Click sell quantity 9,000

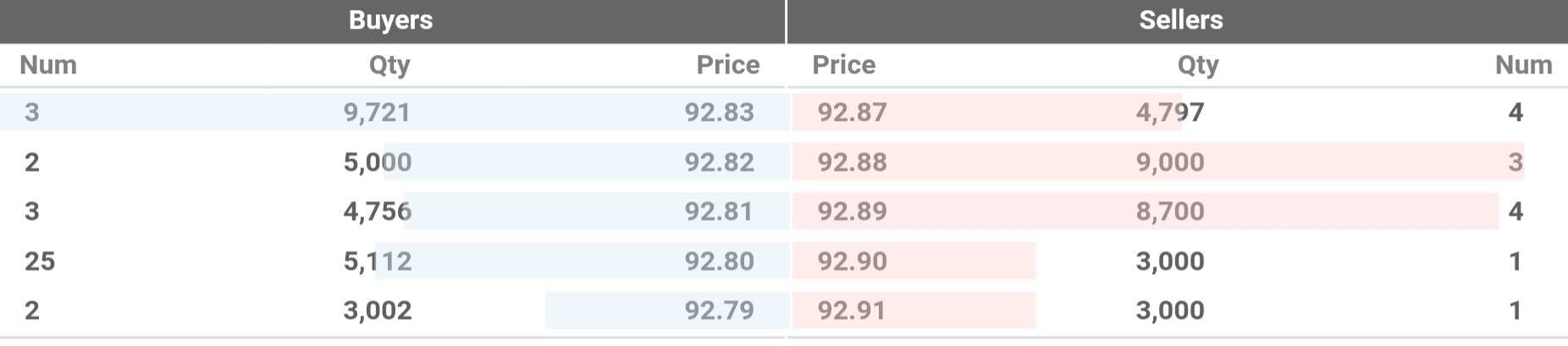click(1170, 162)
